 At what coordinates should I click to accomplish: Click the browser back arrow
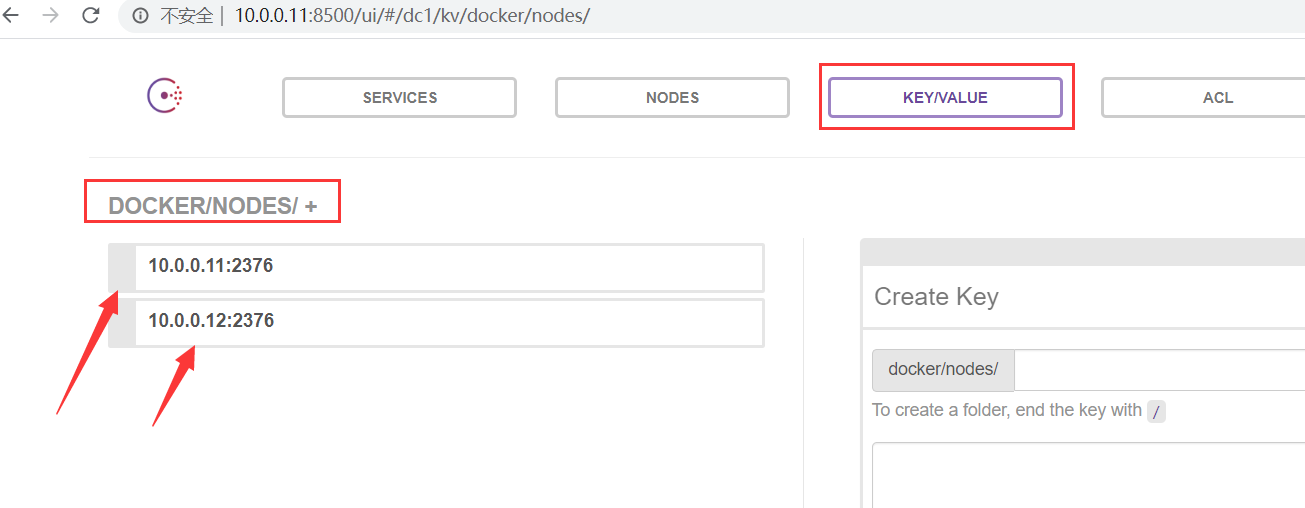click(11, 16)
